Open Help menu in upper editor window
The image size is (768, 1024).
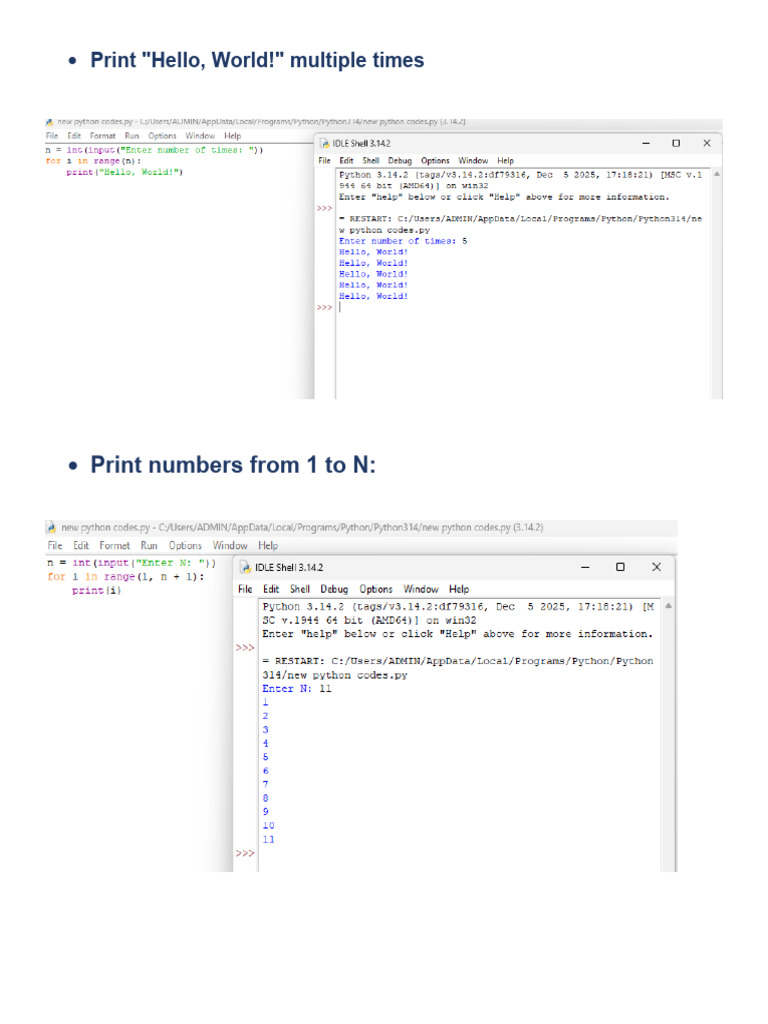[x=232, y=136]
